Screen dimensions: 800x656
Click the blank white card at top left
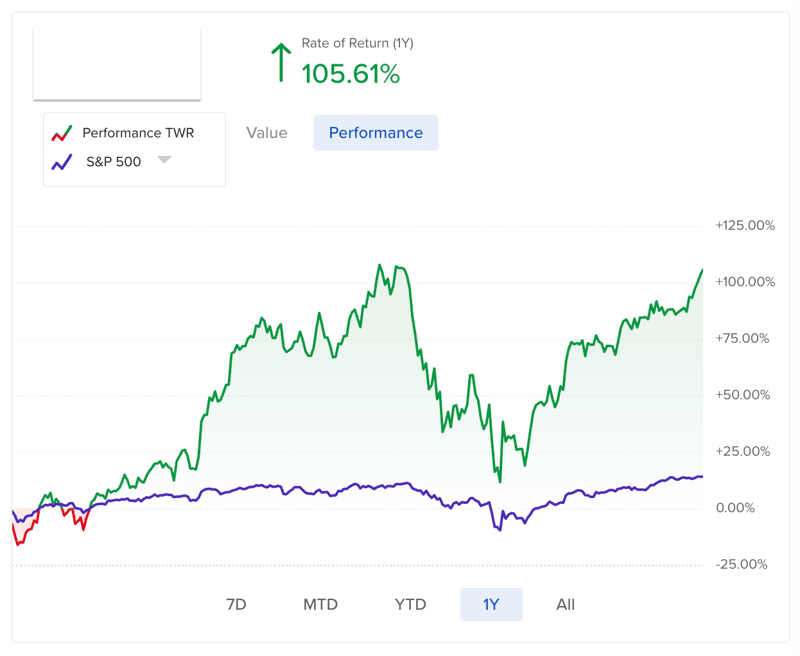tap(117, 64)
